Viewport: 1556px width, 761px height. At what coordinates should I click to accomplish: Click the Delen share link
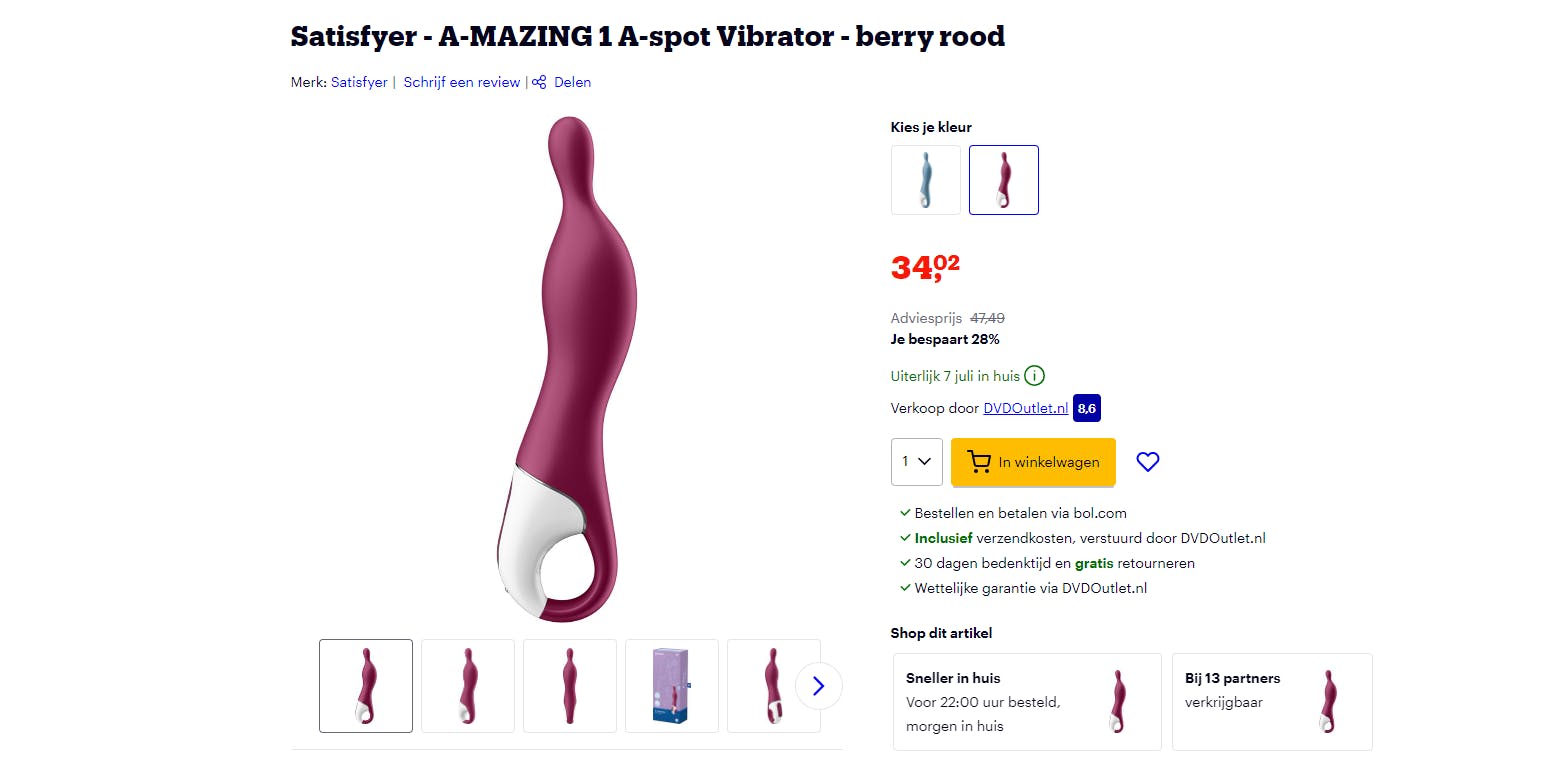tap(572, 82)
